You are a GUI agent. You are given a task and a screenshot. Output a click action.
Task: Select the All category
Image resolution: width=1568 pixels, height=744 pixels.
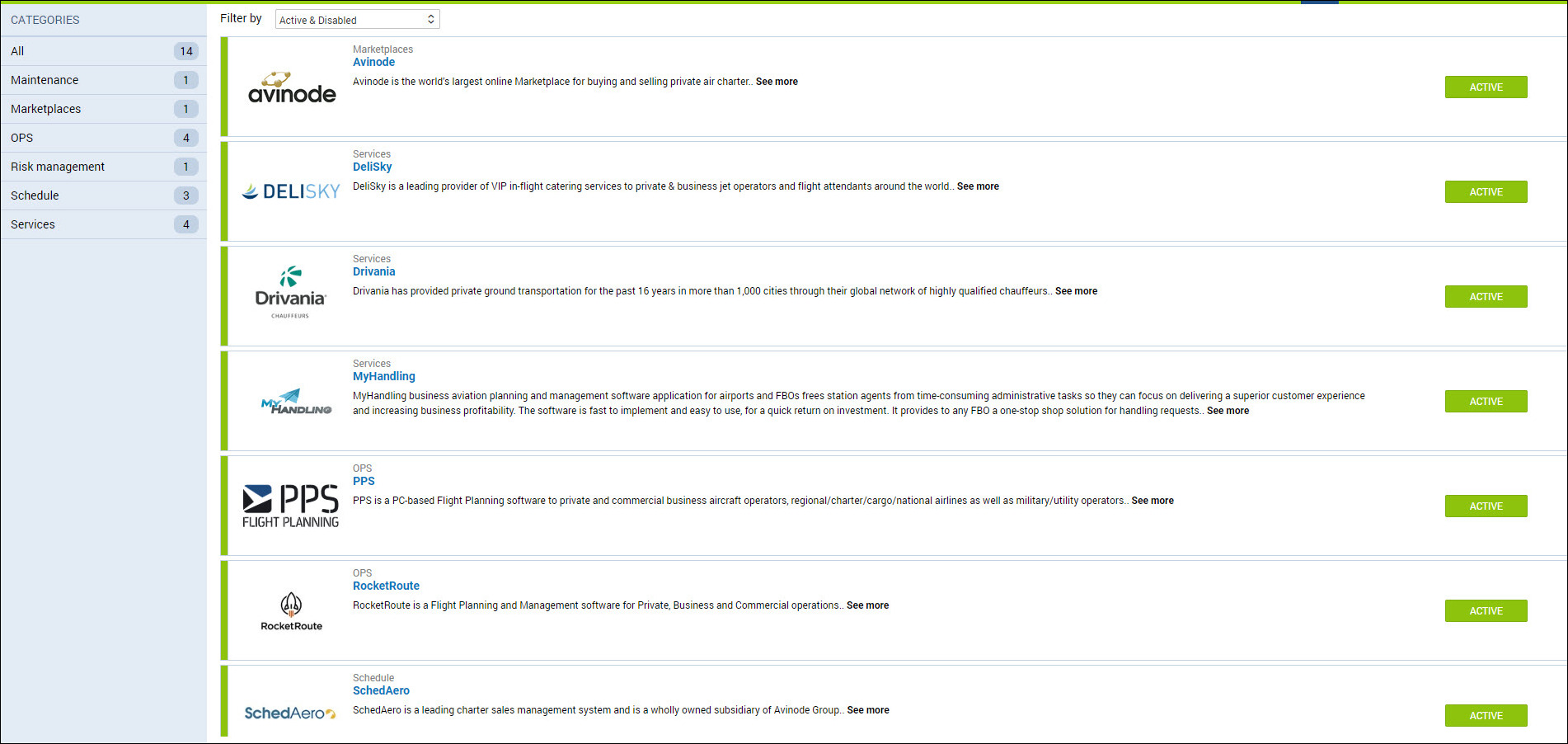click(x=104, y=51)
